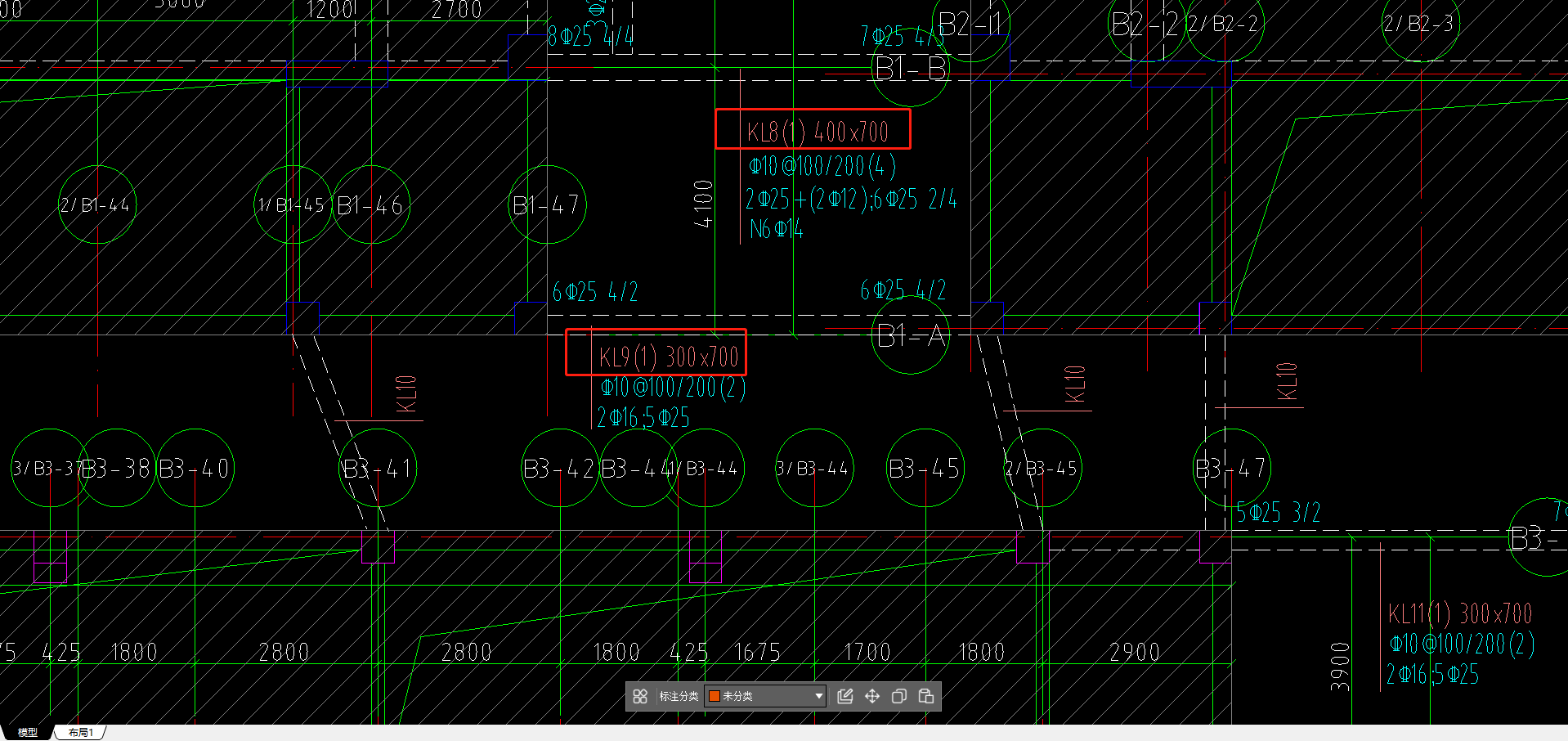Viewport: 1568px width, 741px height.
Task: Click the Φ10@100/200(2) text under KL9
Action: (673, 387)
